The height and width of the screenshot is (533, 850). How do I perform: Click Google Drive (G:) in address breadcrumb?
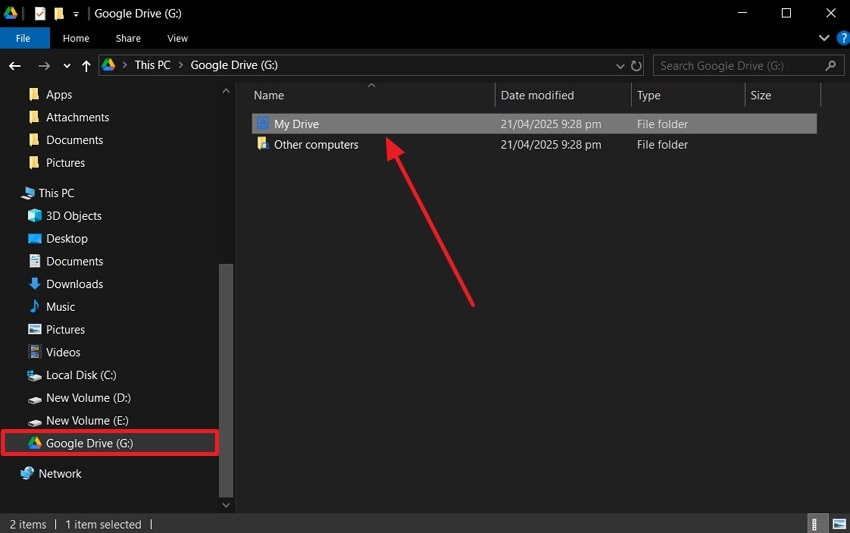tap(234, 65)
